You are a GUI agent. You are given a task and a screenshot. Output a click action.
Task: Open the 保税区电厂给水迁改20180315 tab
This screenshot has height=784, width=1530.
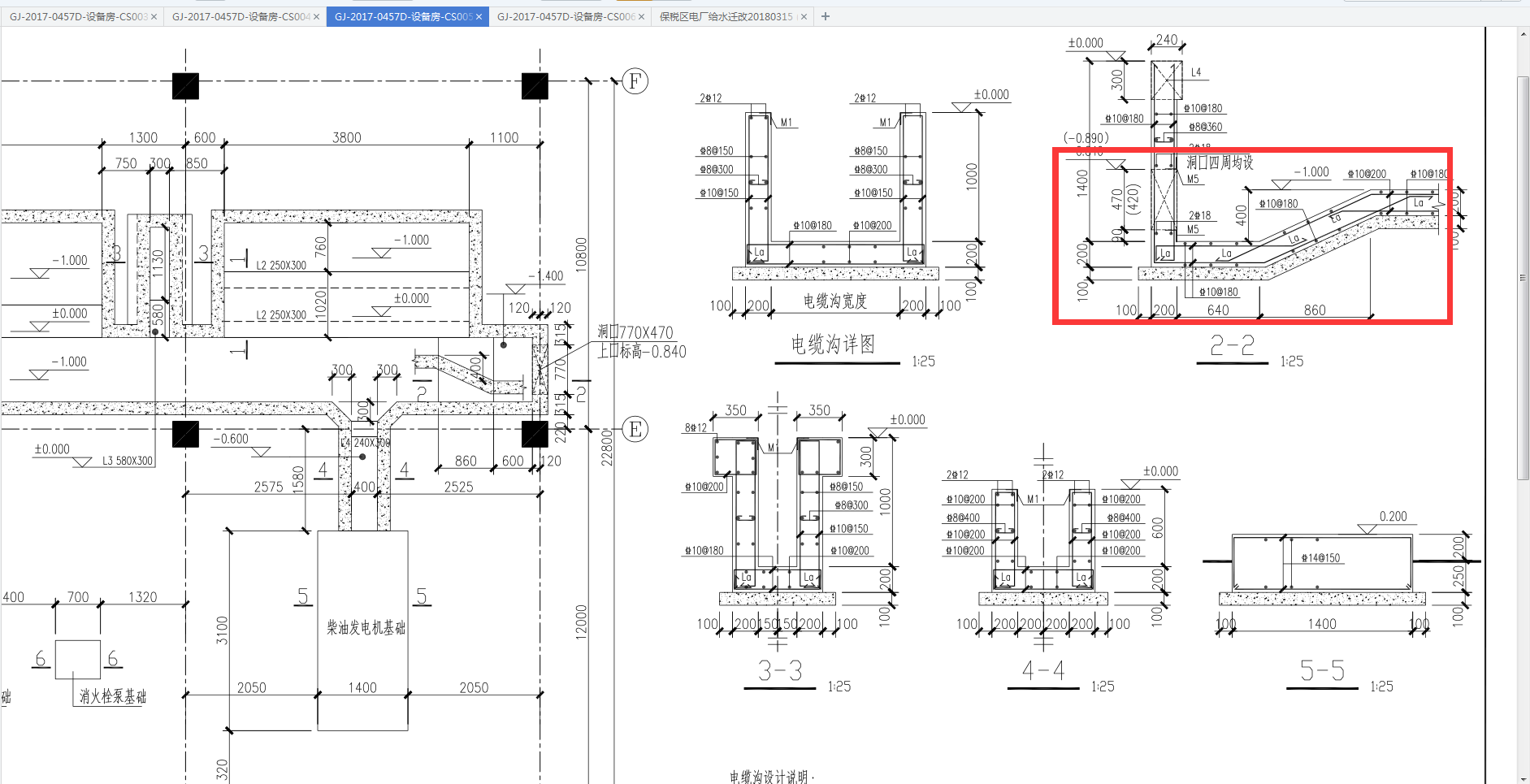(727, 16)
